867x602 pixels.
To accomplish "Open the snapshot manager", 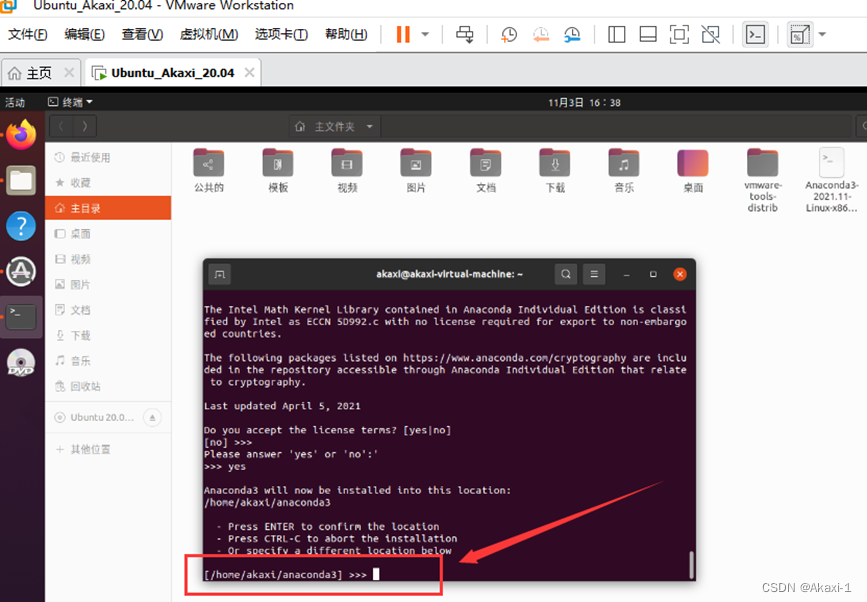I will pyautogui.click(x=572, y=34).
